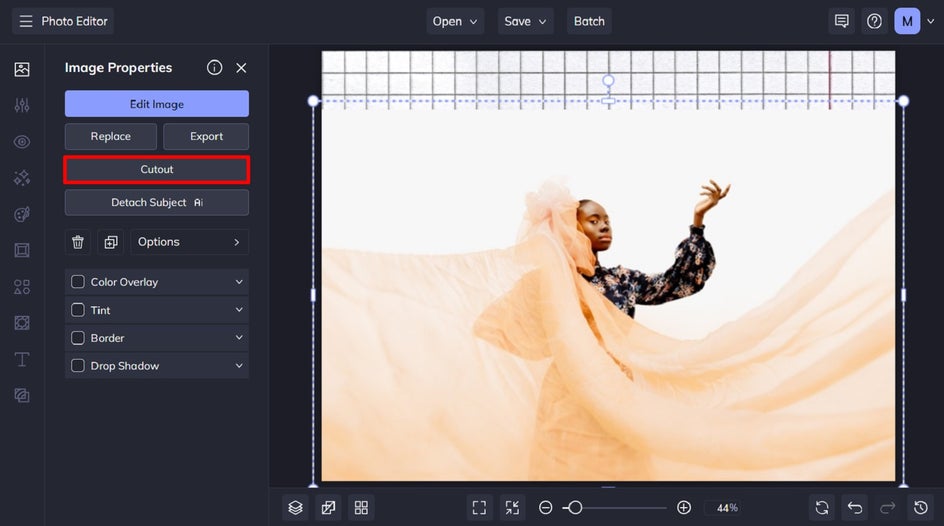Open the Text tool in sidebar
The image size is (944, 526).
pyautogui.click(x=22, y=359)
